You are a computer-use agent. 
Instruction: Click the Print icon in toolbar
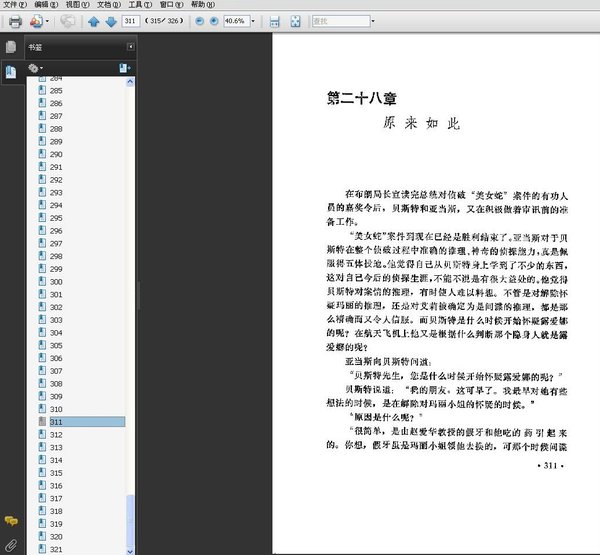coord(16,21)
